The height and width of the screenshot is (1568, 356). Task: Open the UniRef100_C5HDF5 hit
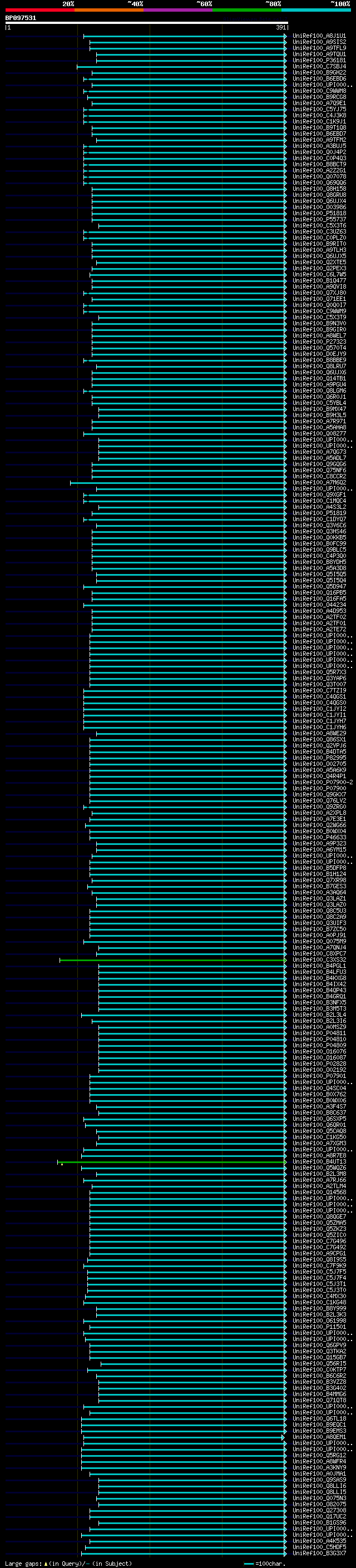click(x=319, y=1547)
